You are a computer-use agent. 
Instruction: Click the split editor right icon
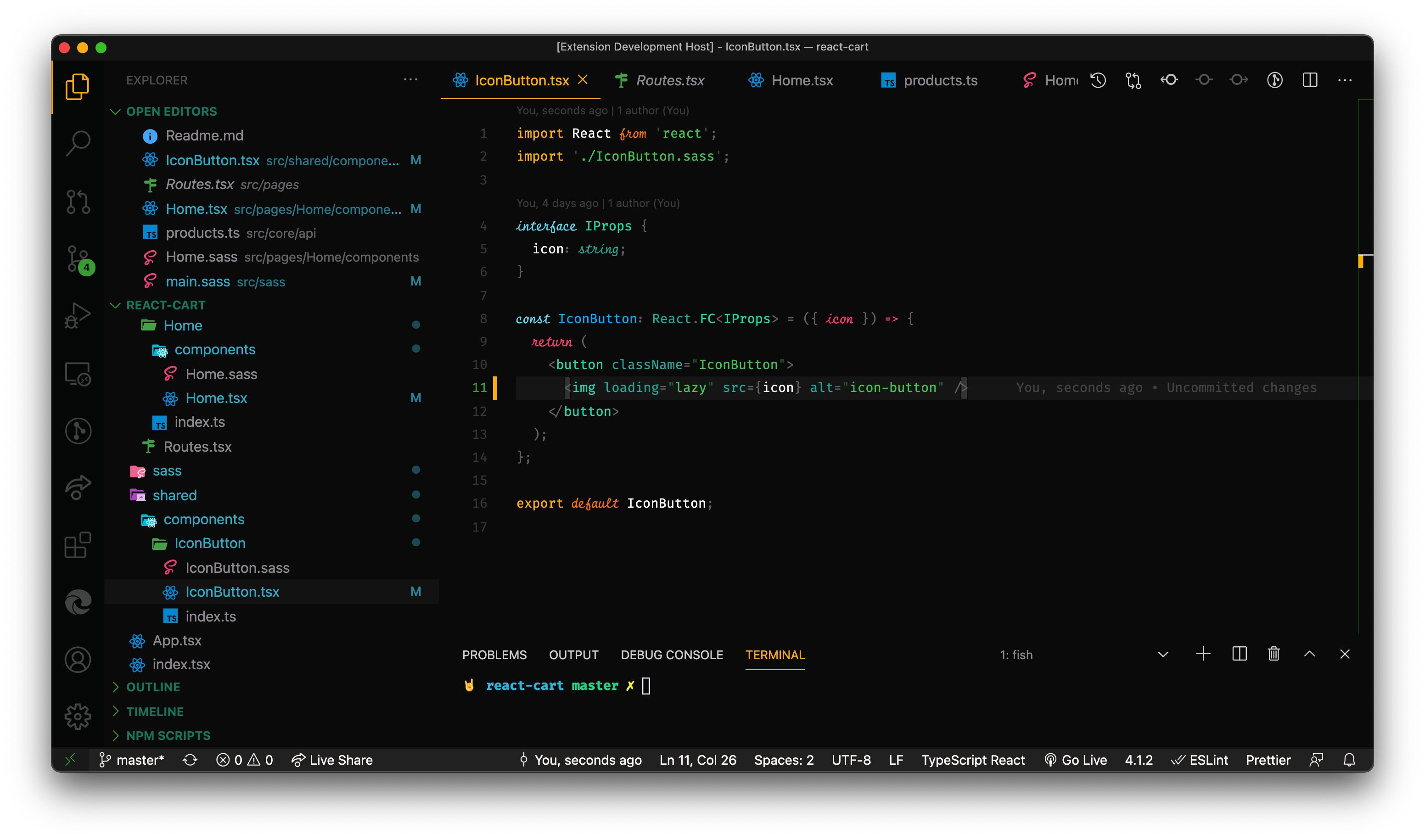(1309, 80)
